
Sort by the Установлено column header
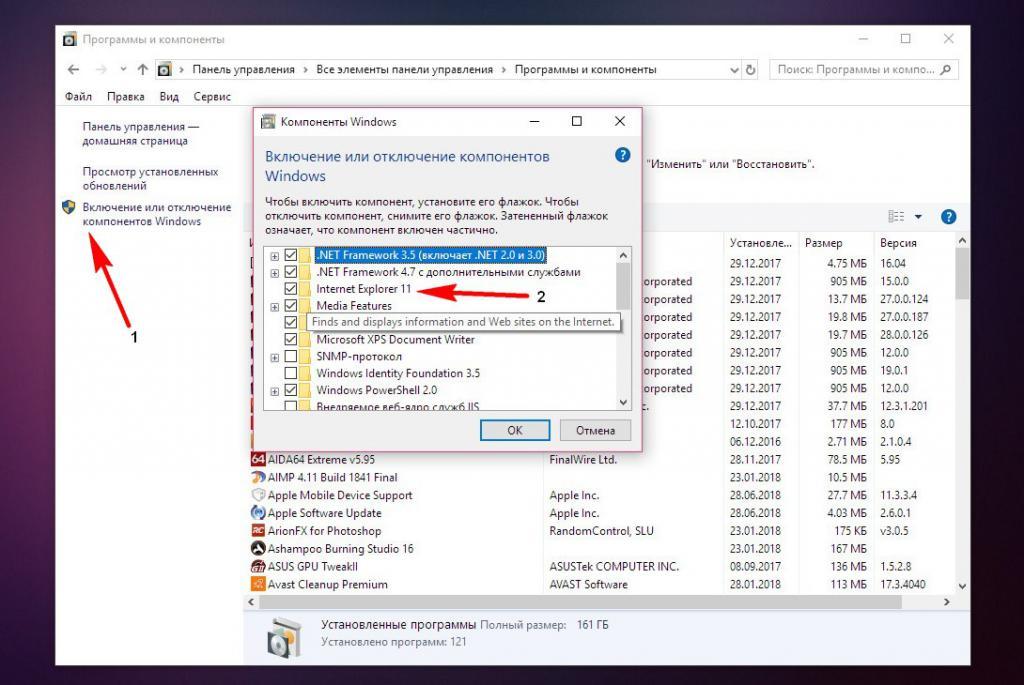click(761, 243)
